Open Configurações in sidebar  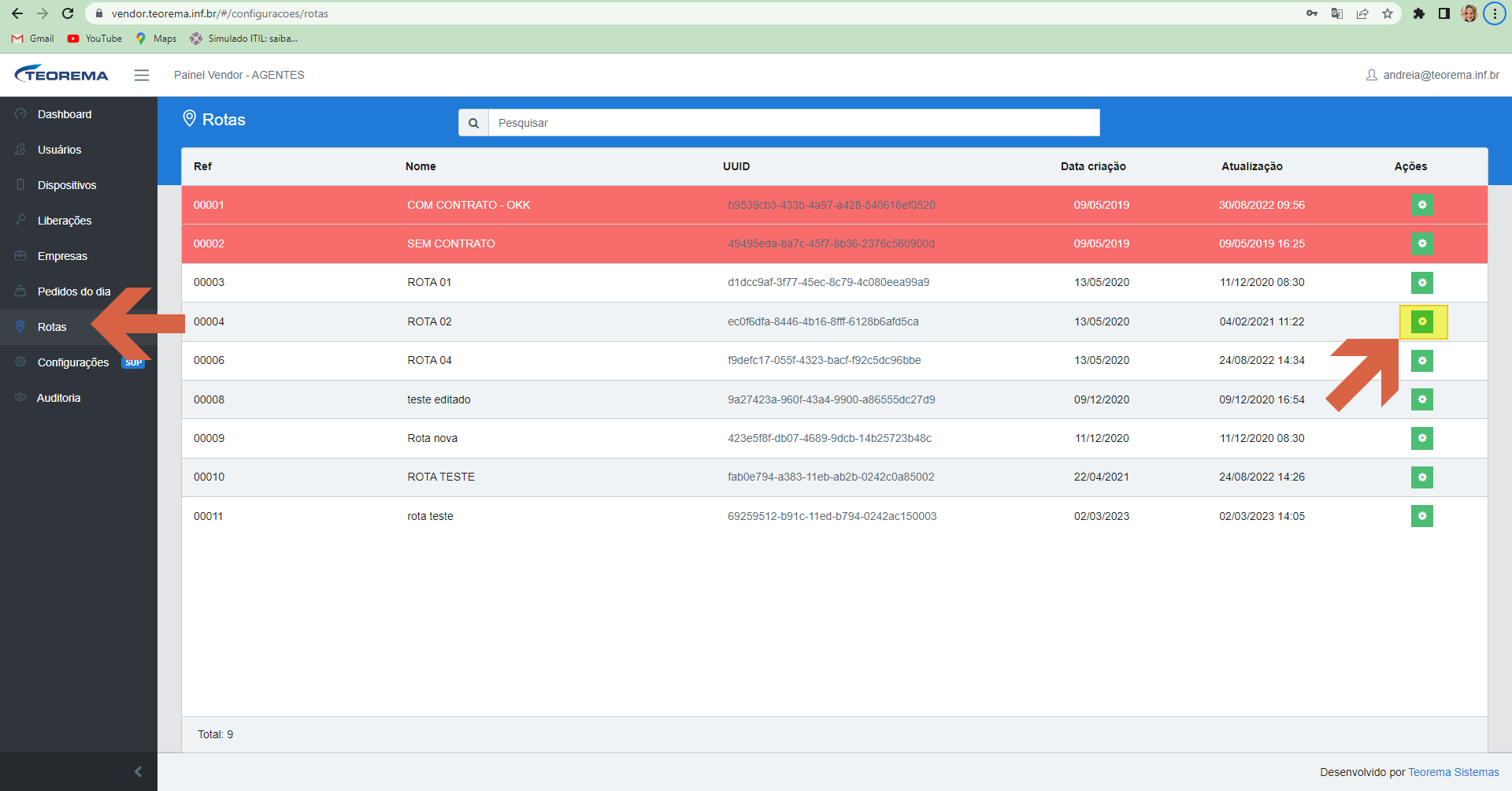pyautogui.click(x=79, y=362)
